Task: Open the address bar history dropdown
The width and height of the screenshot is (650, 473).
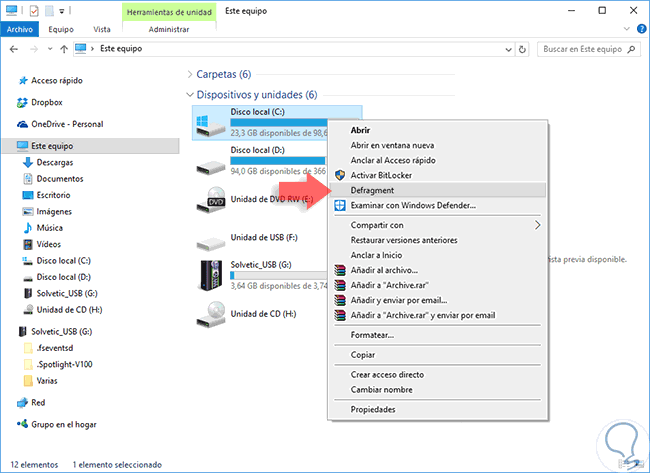Action: [509, 47]
